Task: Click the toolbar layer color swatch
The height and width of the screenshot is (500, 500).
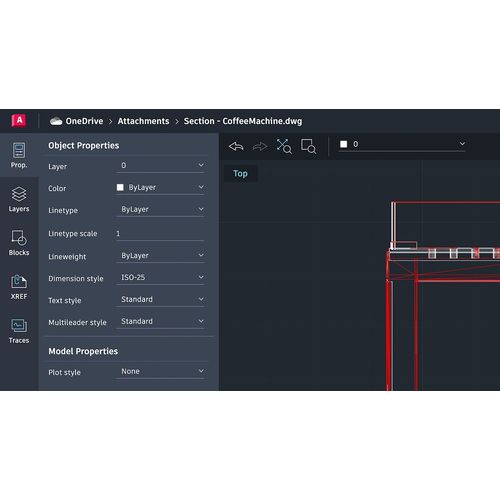Action: pos(344,144)
